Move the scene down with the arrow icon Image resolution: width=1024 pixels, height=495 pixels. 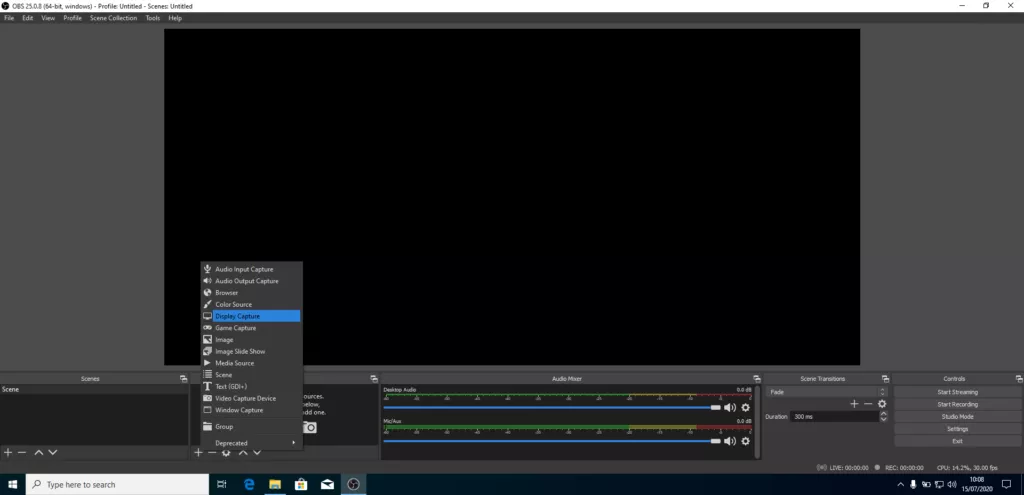click(x=53, y=453)
